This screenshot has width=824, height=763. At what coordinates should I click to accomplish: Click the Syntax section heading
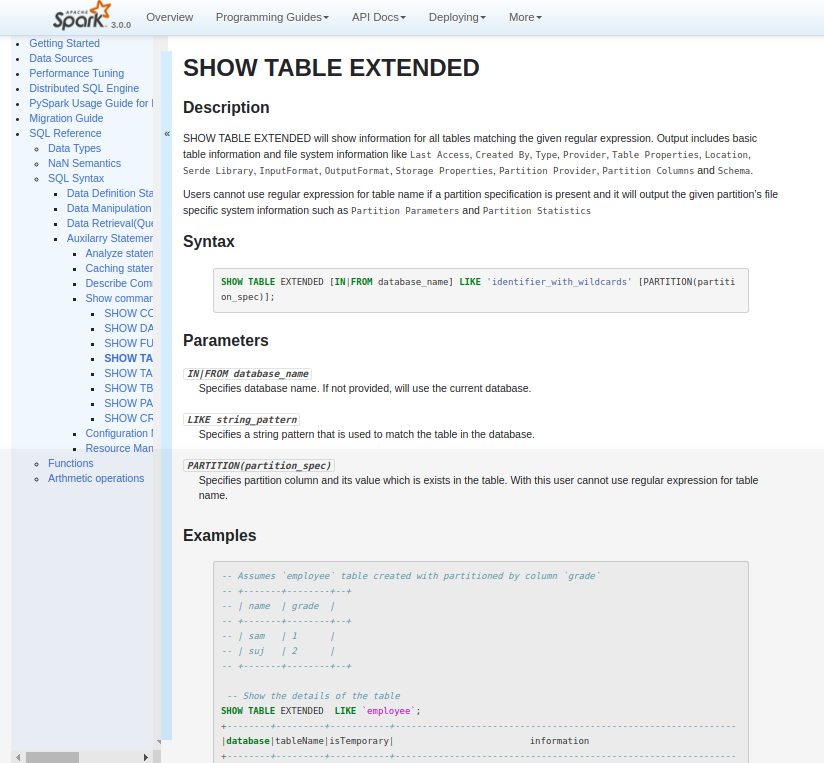click(209, 241)
